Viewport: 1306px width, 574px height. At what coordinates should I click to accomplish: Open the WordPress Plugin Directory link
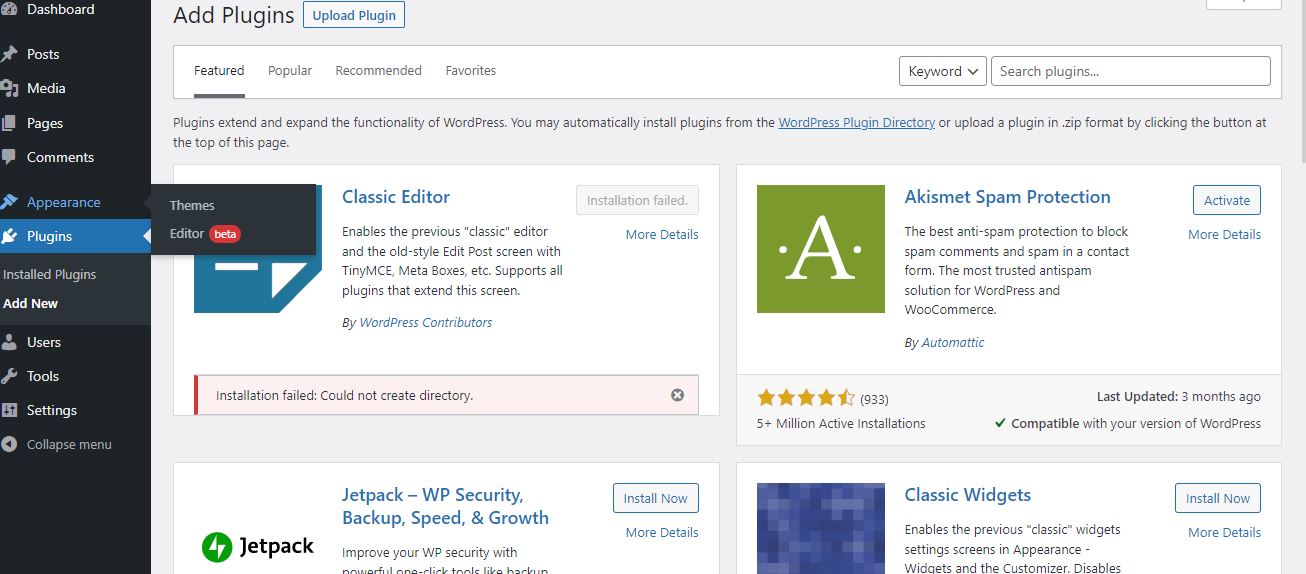[x=857, y=122]
